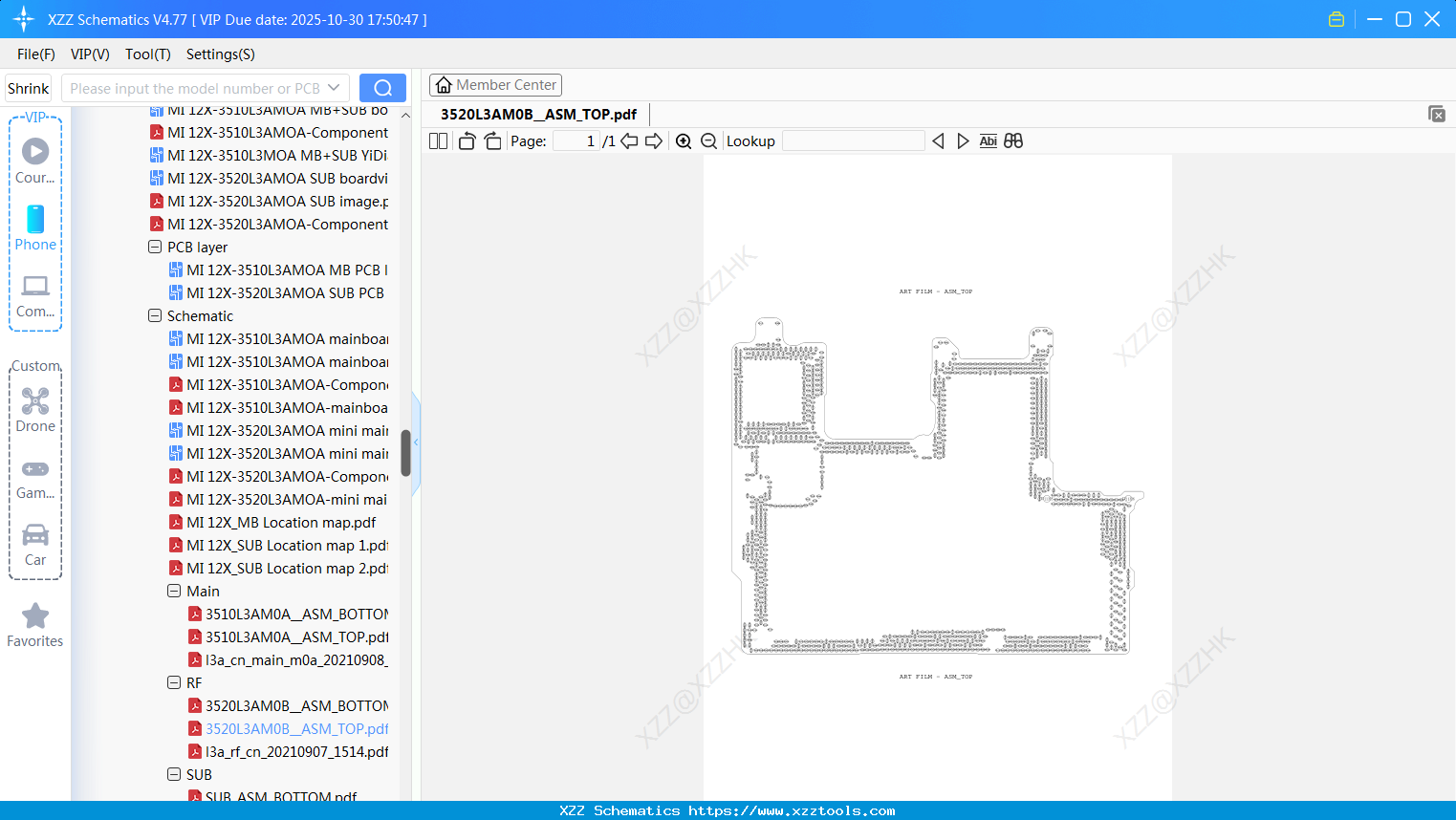This screenshot has width=1456, height=820.
Task: Open l3a_cn_main_m0a_20210908 file
Action: tap(288, 659)
